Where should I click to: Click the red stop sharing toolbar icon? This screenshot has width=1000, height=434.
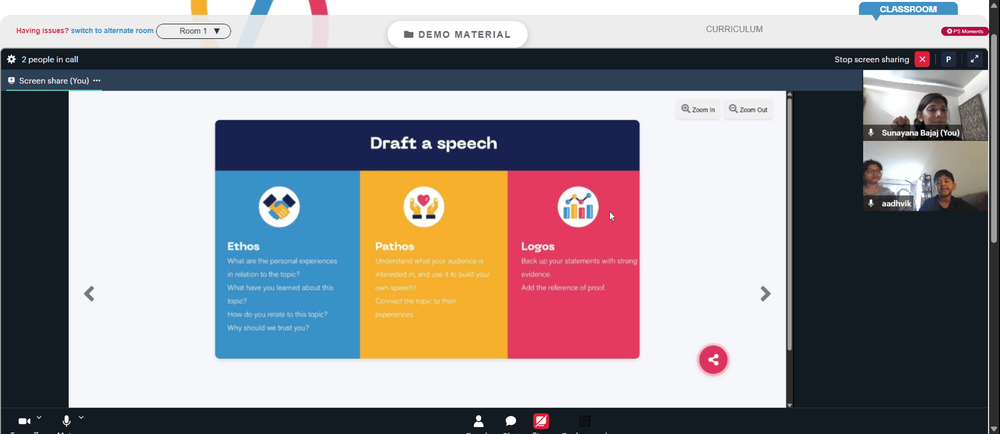click(541, 421)
